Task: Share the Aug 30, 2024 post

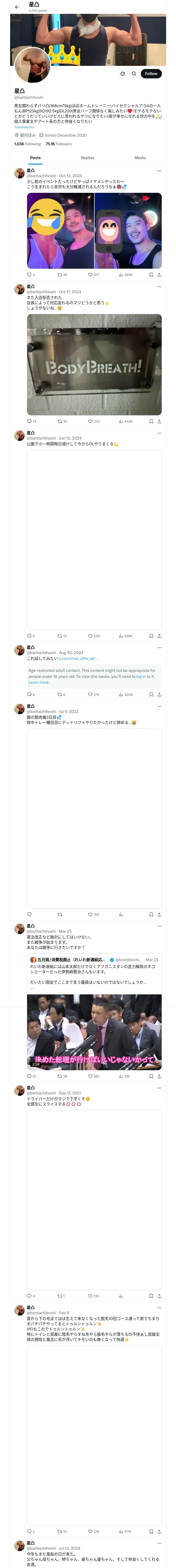Action: 159,695
